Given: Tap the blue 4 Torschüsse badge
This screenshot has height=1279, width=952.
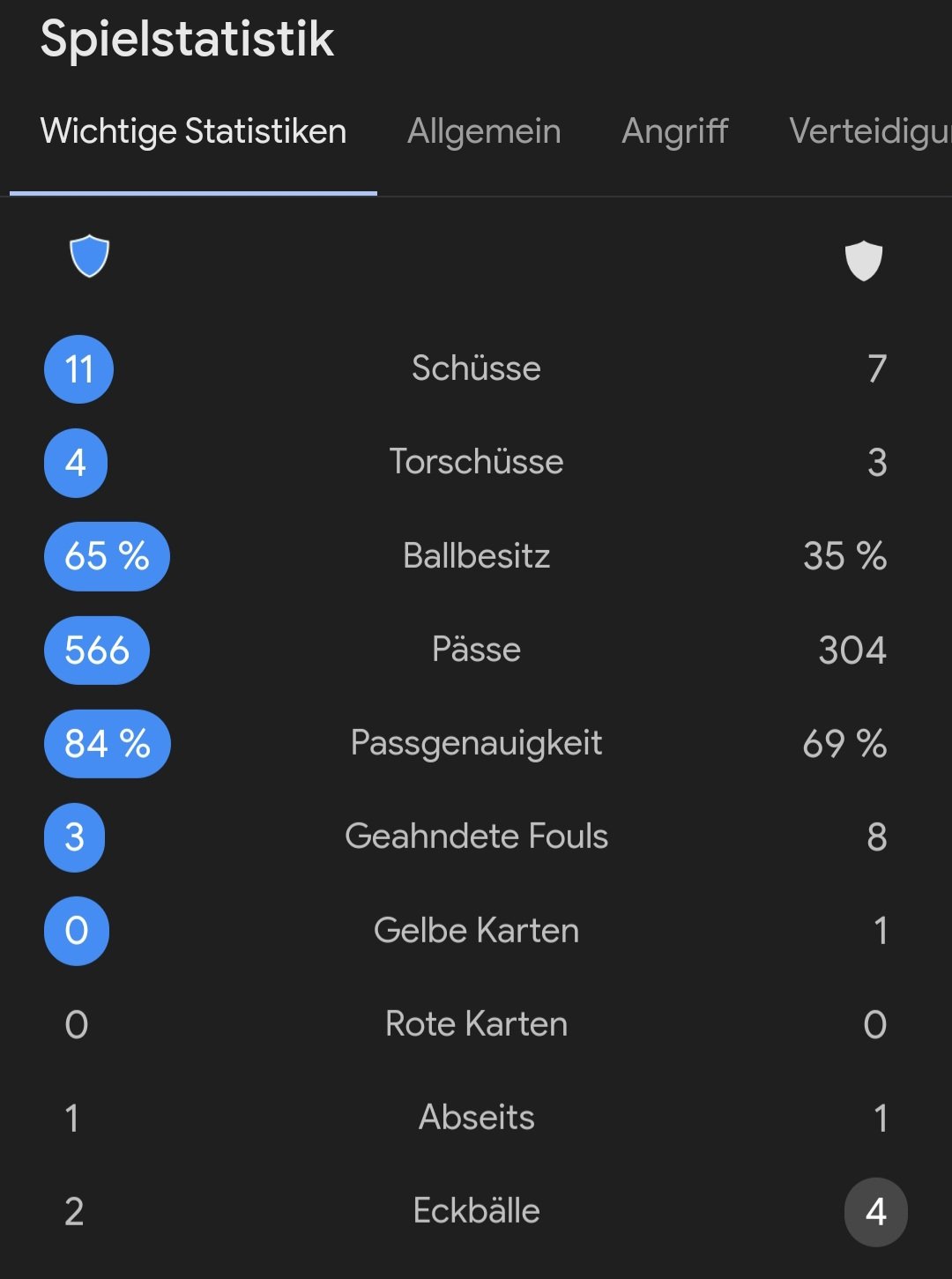Looking at the screenshot, I should 76,463.
